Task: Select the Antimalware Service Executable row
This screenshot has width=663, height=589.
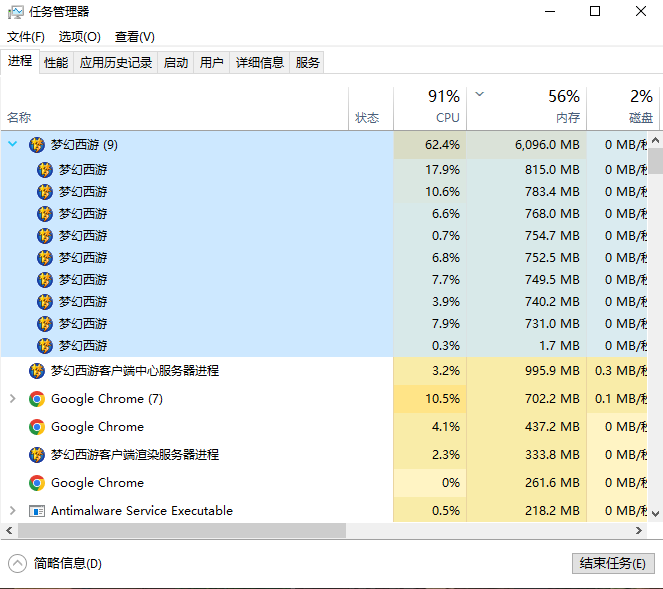Action: (x=324, y=511)
